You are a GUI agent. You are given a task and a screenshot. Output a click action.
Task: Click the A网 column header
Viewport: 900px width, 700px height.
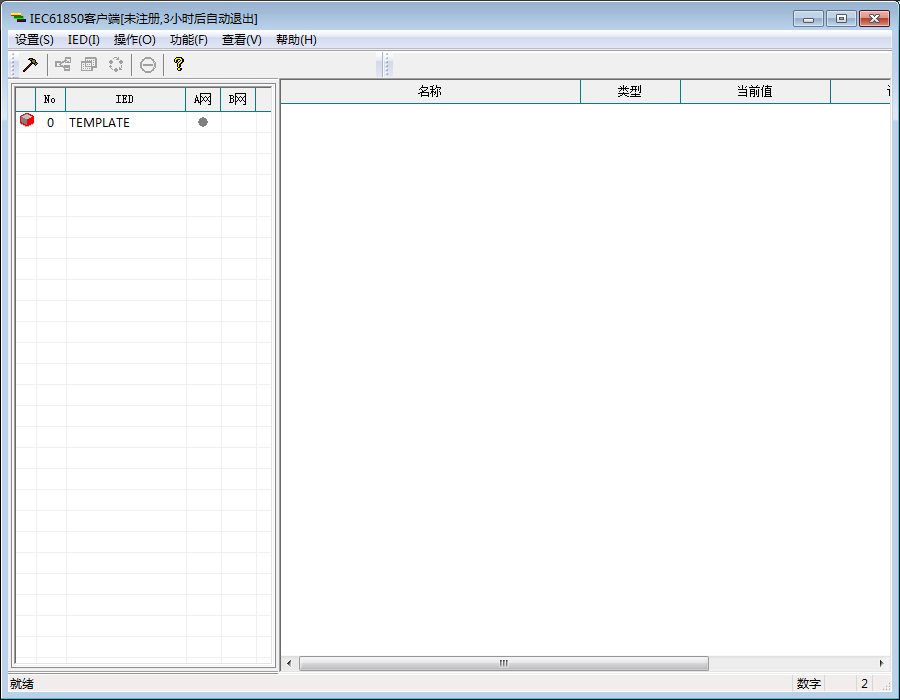click(203, 99)
